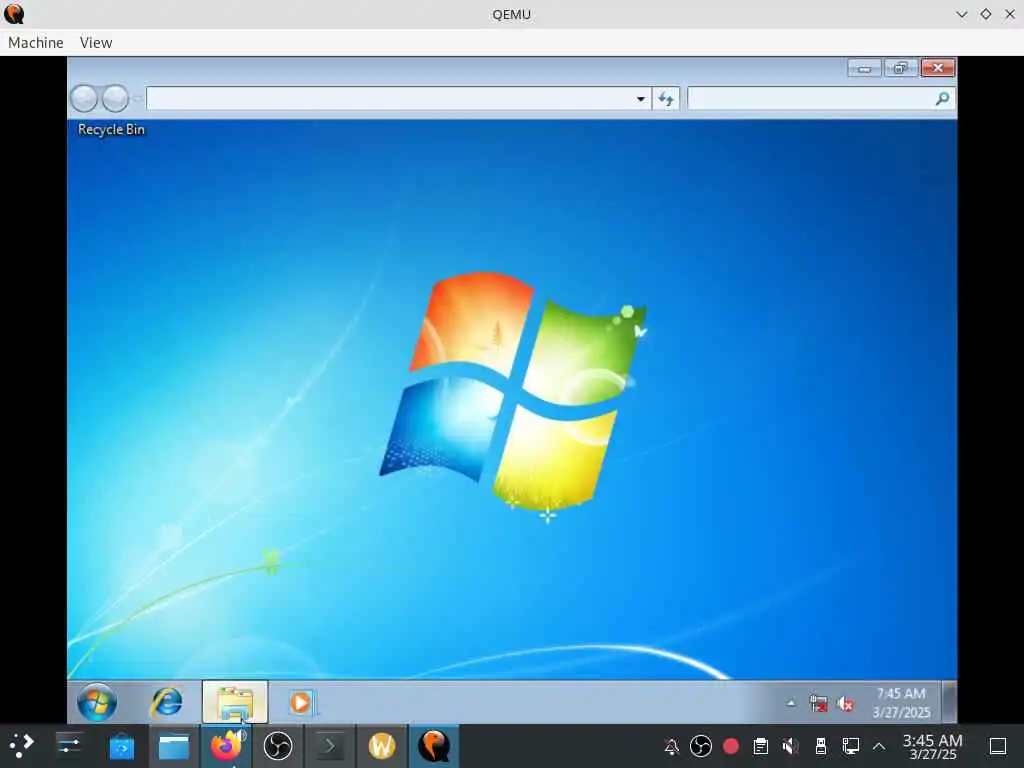Open clipboard tray icon on host
Viewport: 1024px width, 768px height.
coord(761,746)
